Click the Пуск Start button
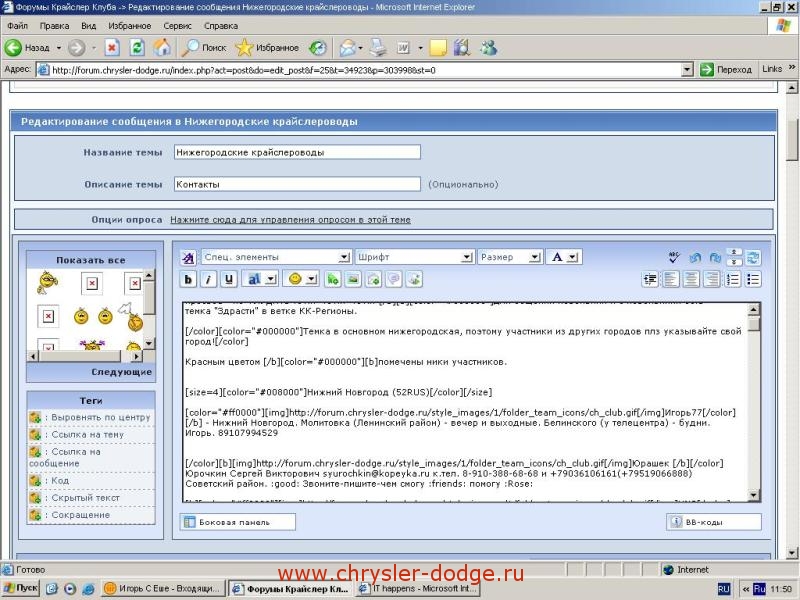The height and width of the screenshot is (600, 800). [x=21, y=588]
